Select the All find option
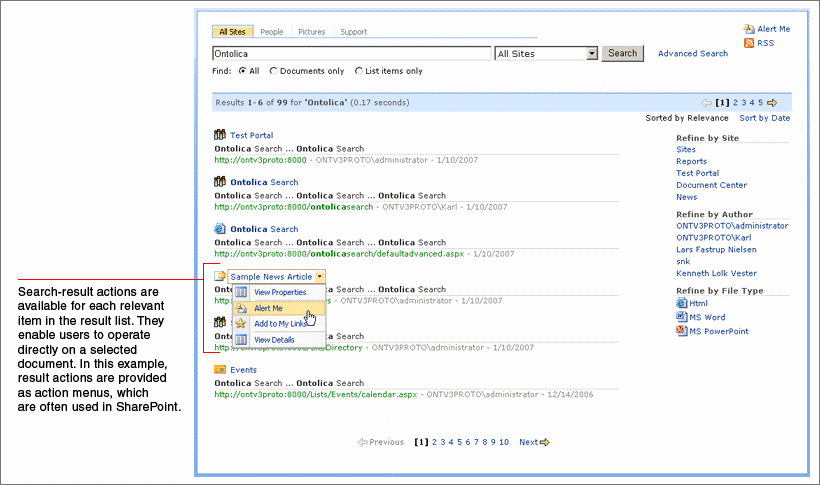Screen dimensions: 820x485 [x=243, y=71]
